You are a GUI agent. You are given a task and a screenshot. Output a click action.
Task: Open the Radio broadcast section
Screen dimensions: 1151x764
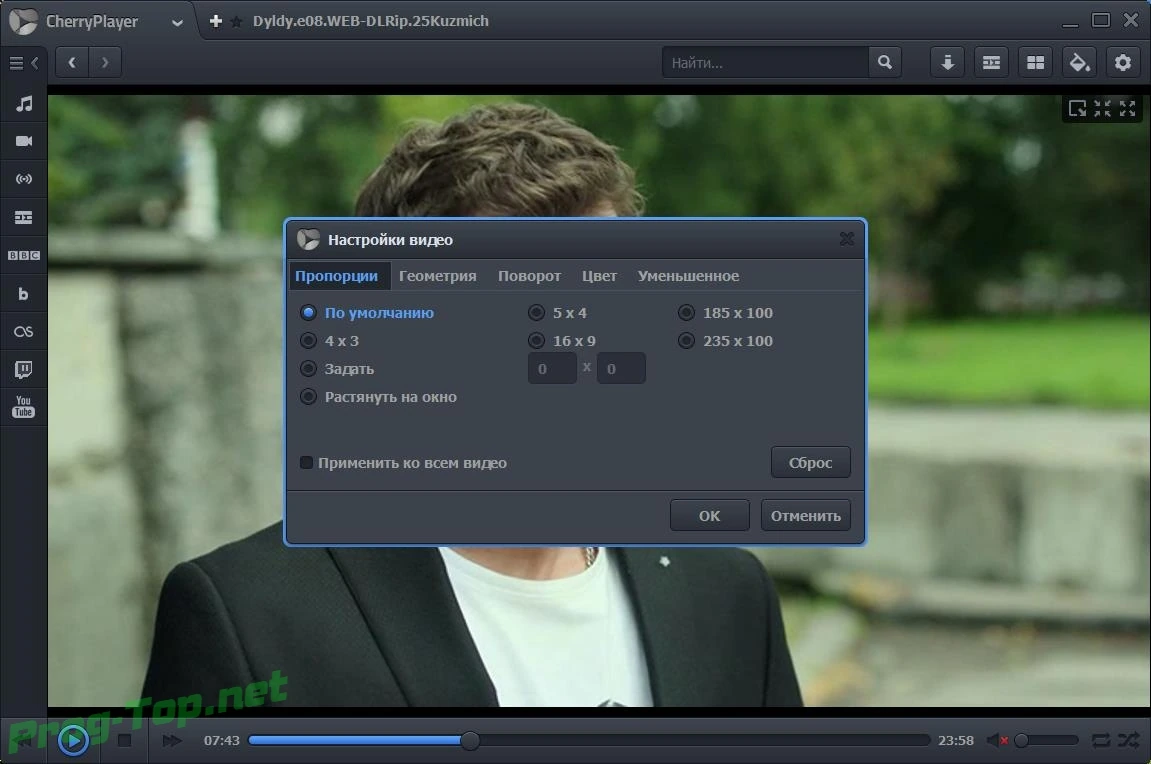[x=24, y=179]
